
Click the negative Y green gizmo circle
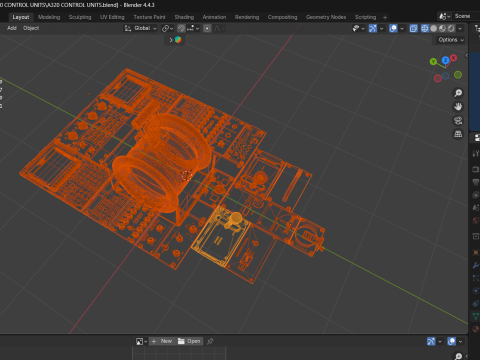pos(458,75)
